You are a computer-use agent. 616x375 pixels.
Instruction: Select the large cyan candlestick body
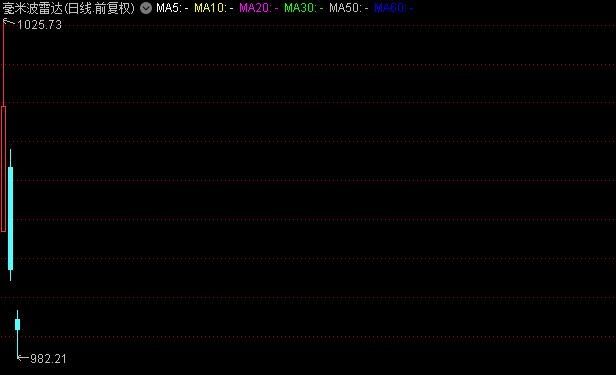[x=11, y=218]
